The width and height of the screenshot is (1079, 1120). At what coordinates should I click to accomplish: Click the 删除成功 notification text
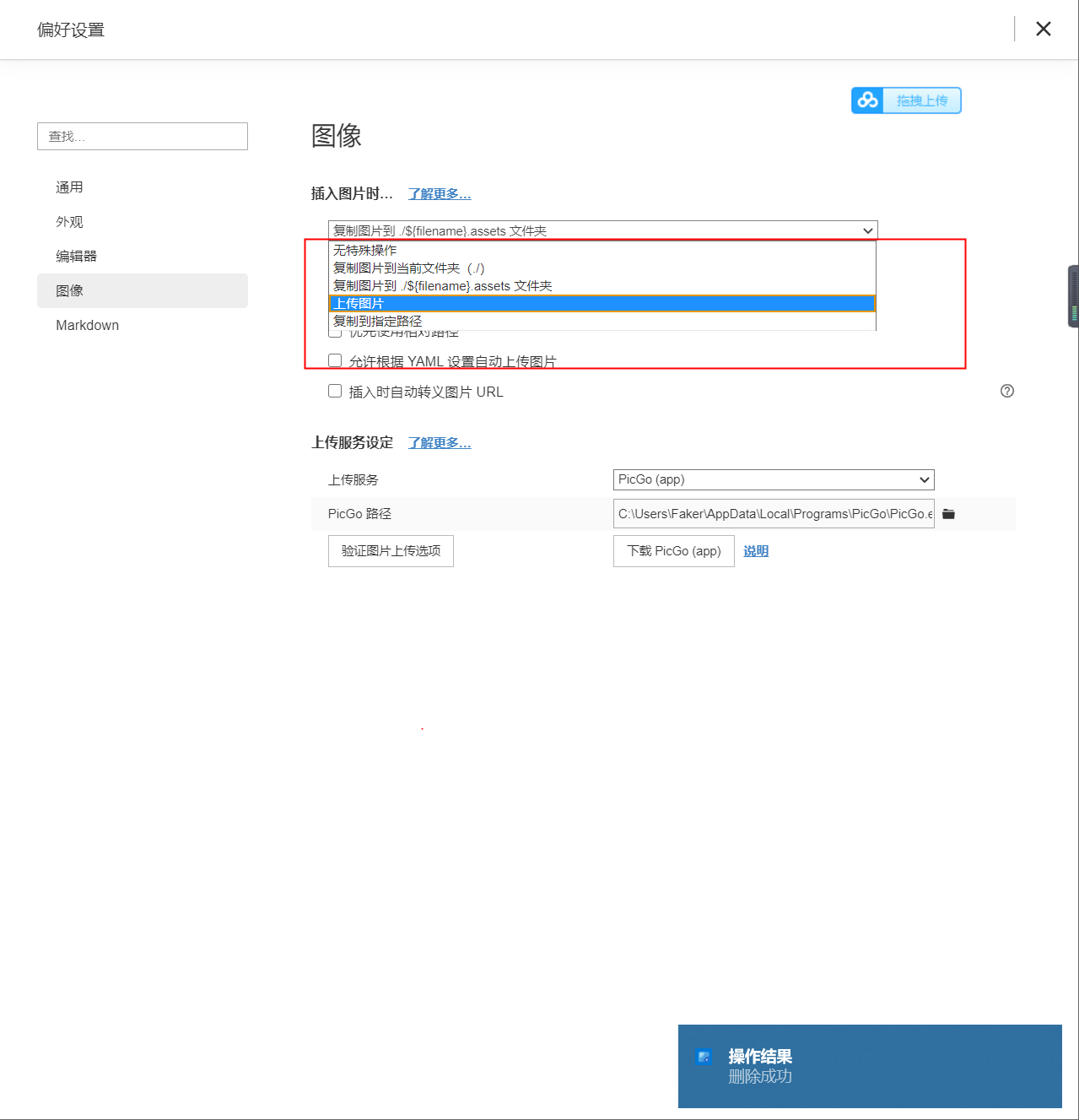pos(760,1077)
